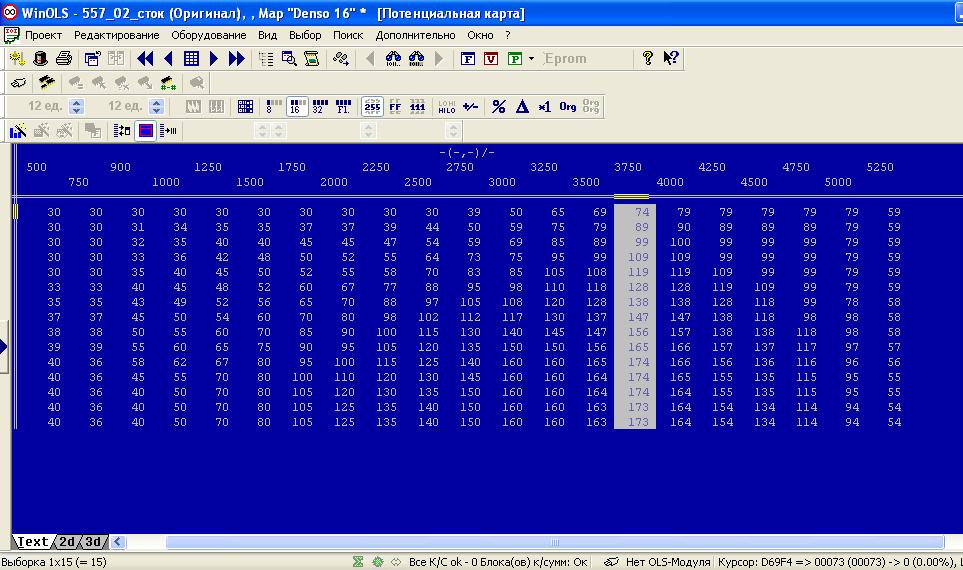Screen dimensions: 963x570
Task: Click the Org original values button
Action: (568, 107)
